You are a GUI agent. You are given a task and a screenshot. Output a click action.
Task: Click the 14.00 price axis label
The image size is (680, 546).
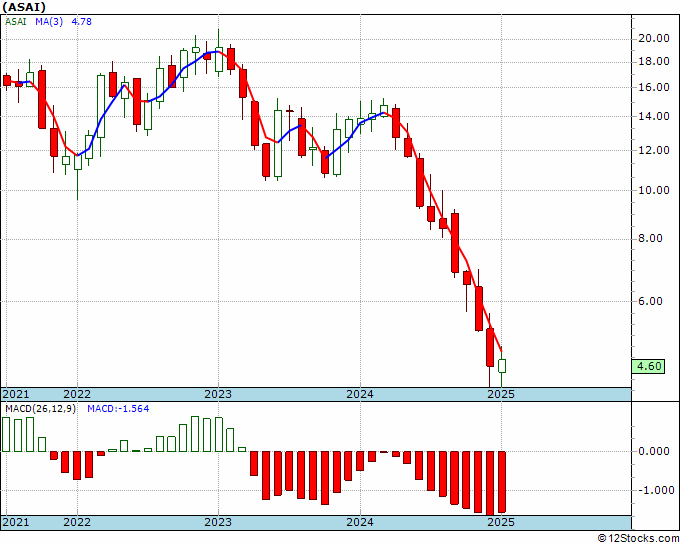[x=654, y=117]
